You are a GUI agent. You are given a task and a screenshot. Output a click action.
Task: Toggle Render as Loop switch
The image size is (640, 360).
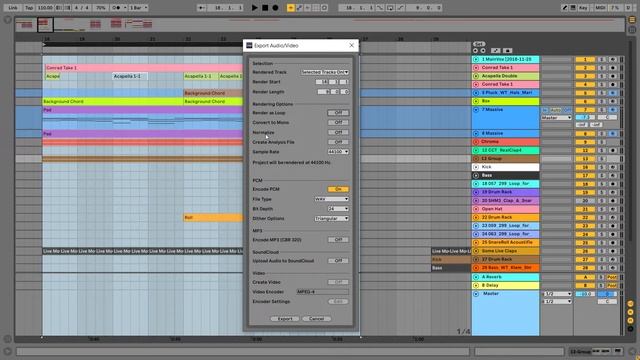pos(338,113)
